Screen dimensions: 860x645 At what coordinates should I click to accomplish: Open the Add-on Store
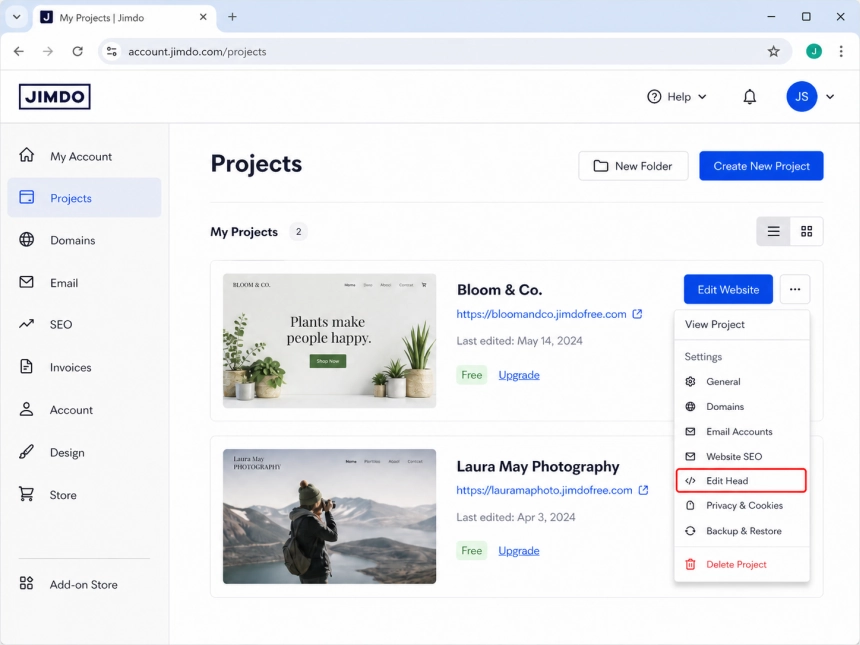click(84, 584)
